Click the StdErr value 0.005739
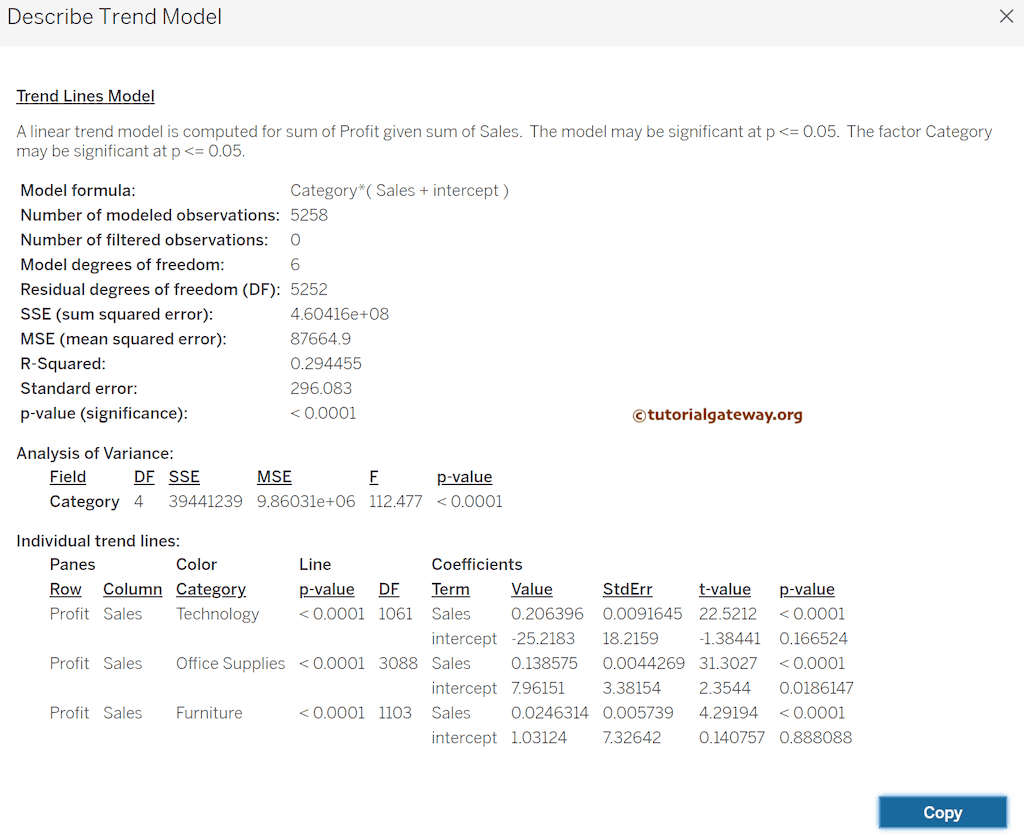Screen dimensions: 1024x837 click(x=638, y=713)
